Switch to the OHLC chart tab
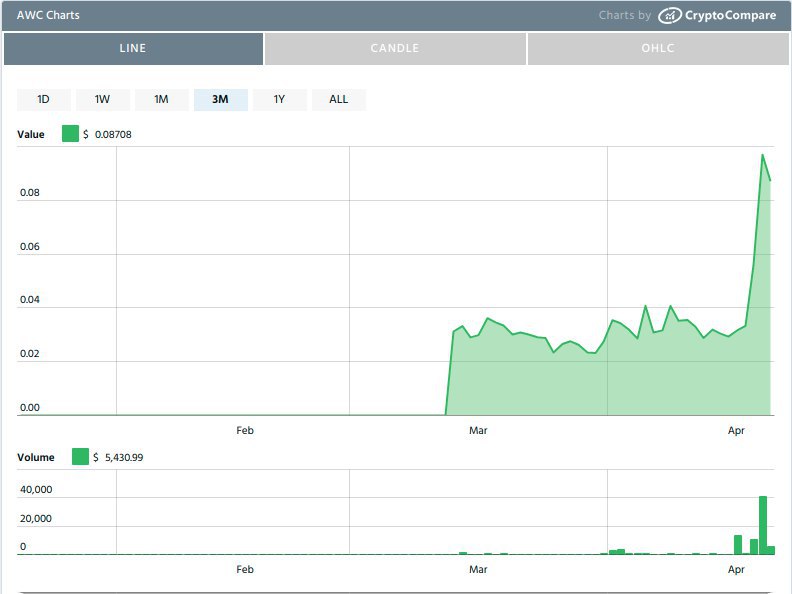 658,48
